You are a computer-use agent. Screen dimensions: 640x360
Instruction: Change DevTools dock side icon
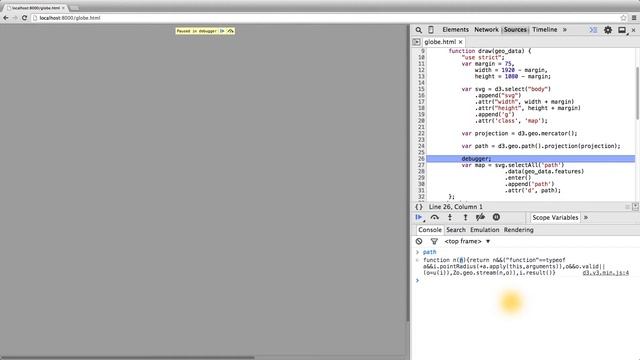[x=622, y=30]
